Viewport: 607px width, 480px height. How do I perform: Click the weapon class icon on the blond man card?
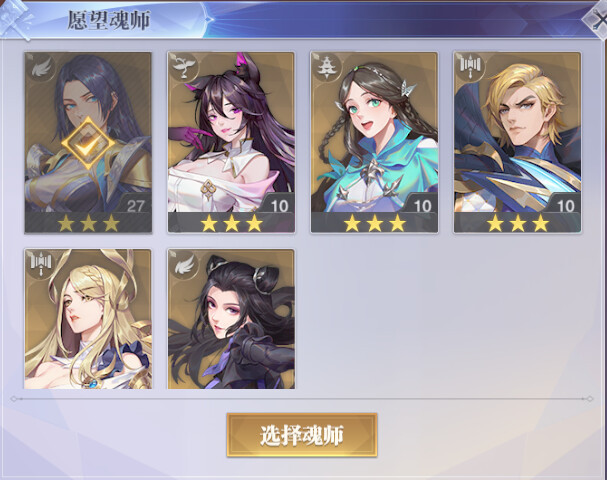(470, 67)
